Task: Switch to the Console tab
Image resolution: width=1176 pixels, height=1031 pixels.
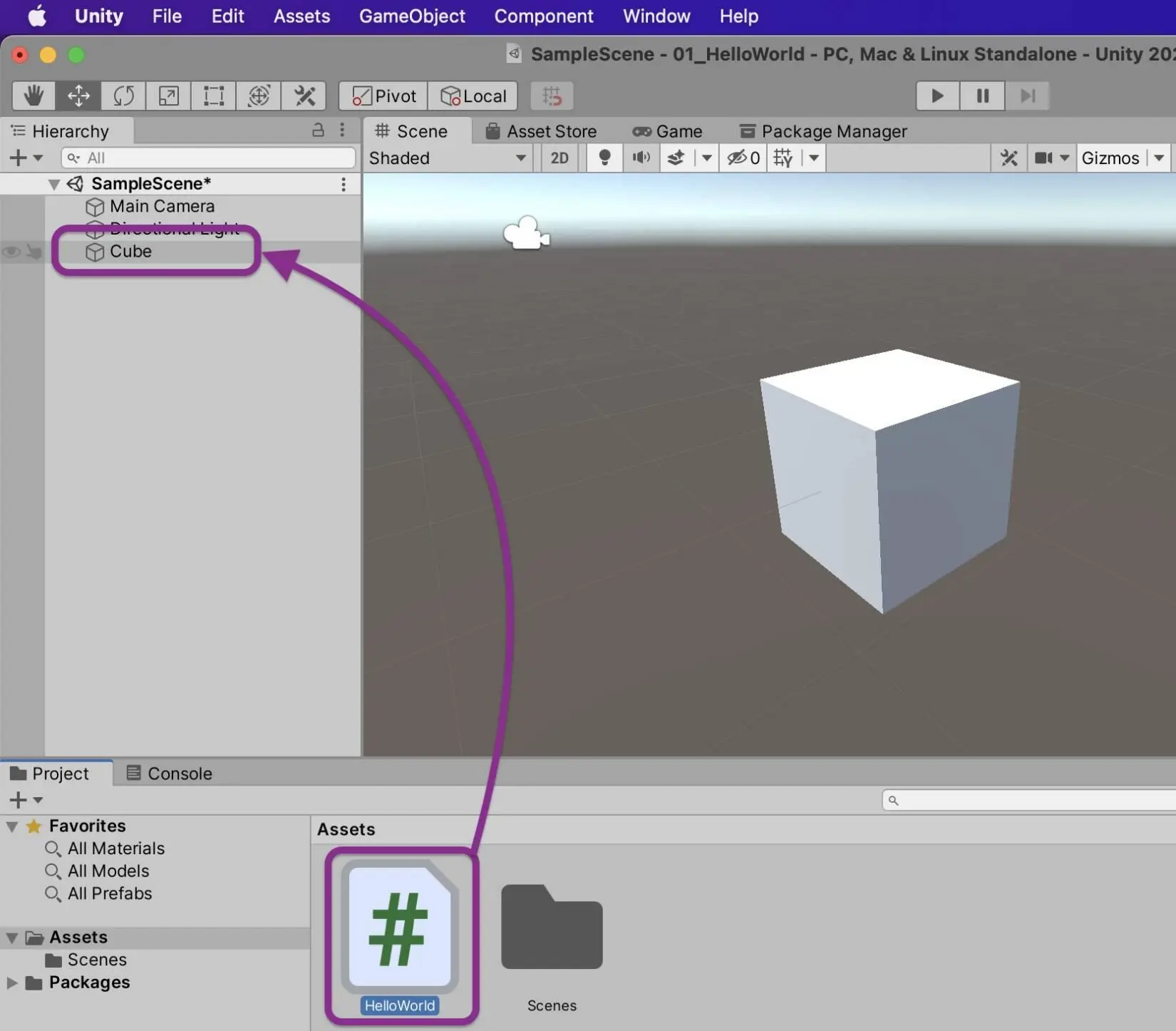Action: [x=169, y=774]
